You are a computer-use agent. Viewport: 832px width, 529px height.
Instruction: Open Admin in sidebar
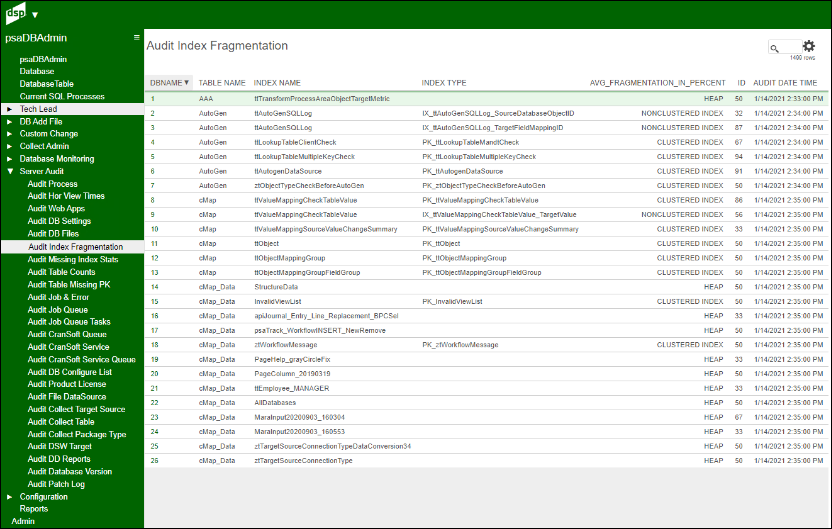pos(23,521)
